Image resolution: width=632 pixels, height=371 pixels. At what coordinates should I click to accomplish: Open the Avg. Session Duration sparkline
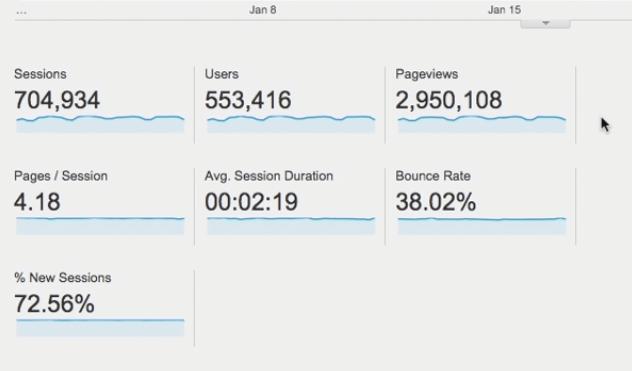pyautogui.click(x=291, y=226)
